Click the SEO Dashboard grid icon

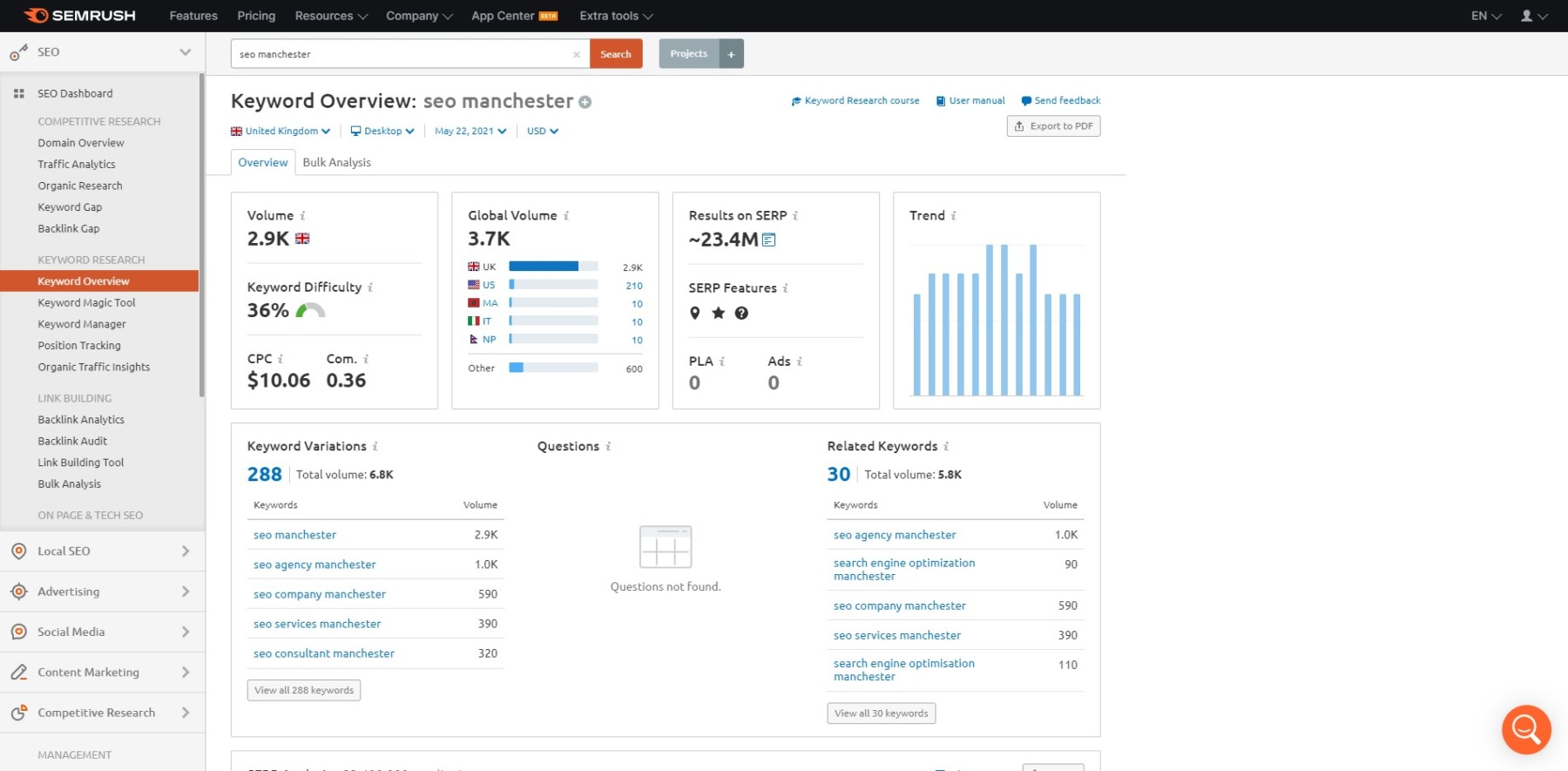pos(18,93)
